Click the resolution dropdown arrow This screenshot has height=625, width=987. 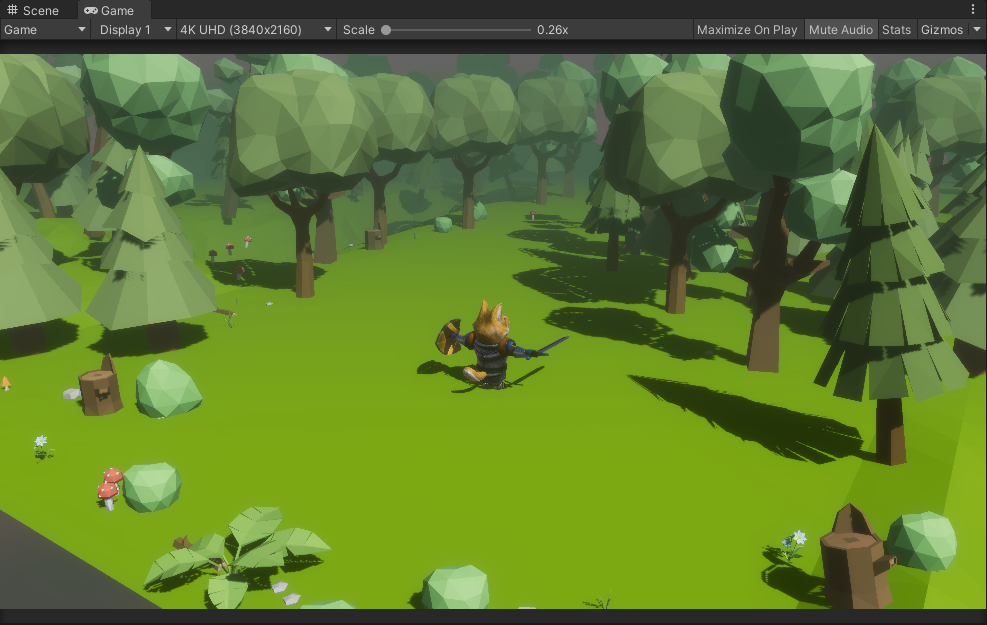tap(326, 29)
